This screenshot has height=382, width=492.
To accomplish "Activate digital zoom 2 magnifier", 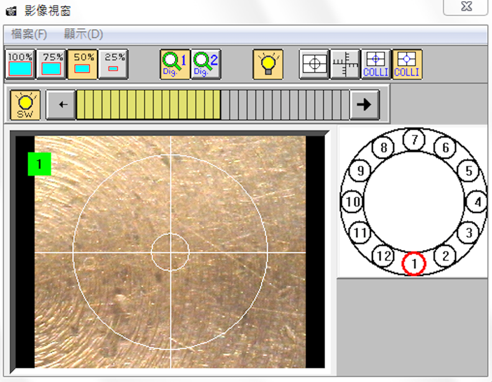I will click(206, 64).
